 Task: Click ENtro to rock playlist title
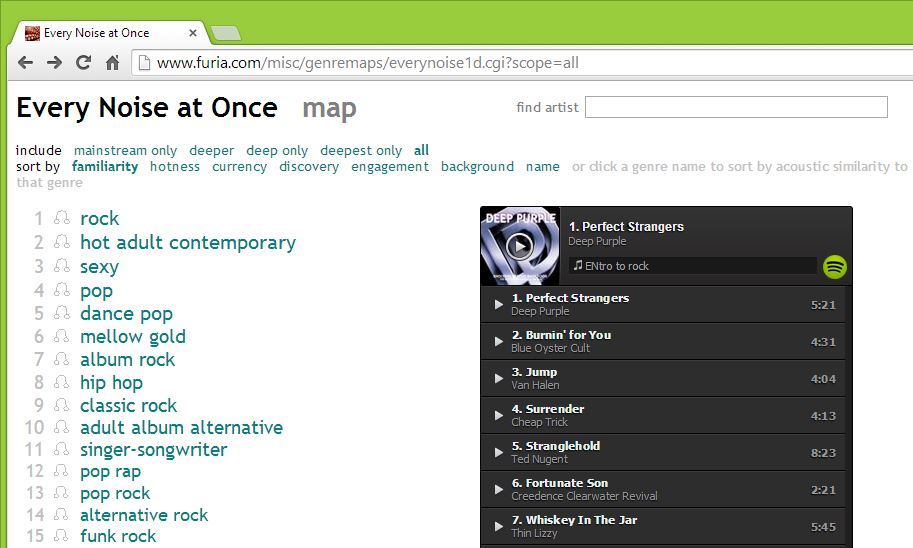617,266
